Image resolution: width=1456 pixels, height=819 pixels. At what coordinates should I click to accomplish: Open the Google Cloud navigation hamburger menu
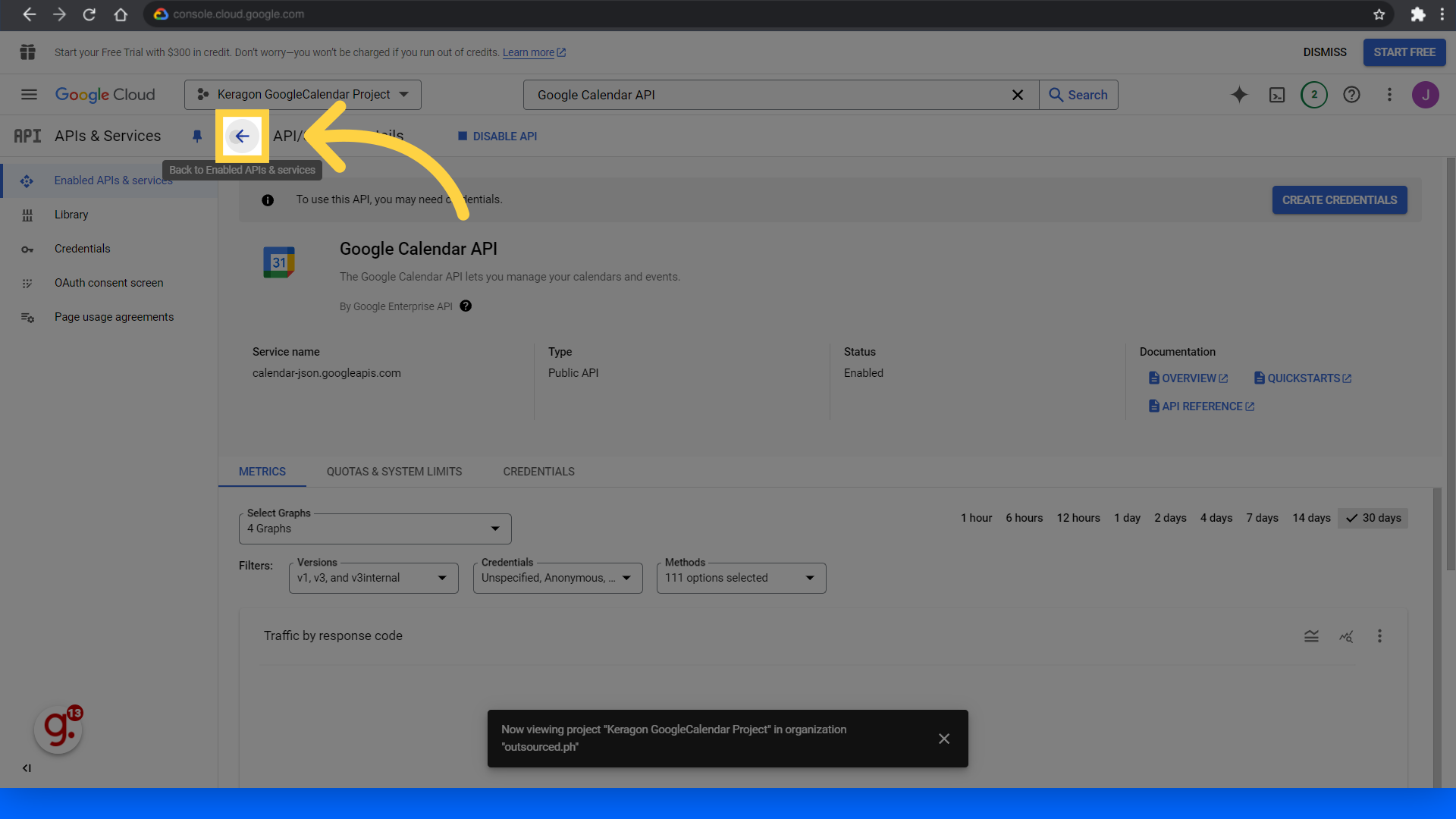pos(29,95)
